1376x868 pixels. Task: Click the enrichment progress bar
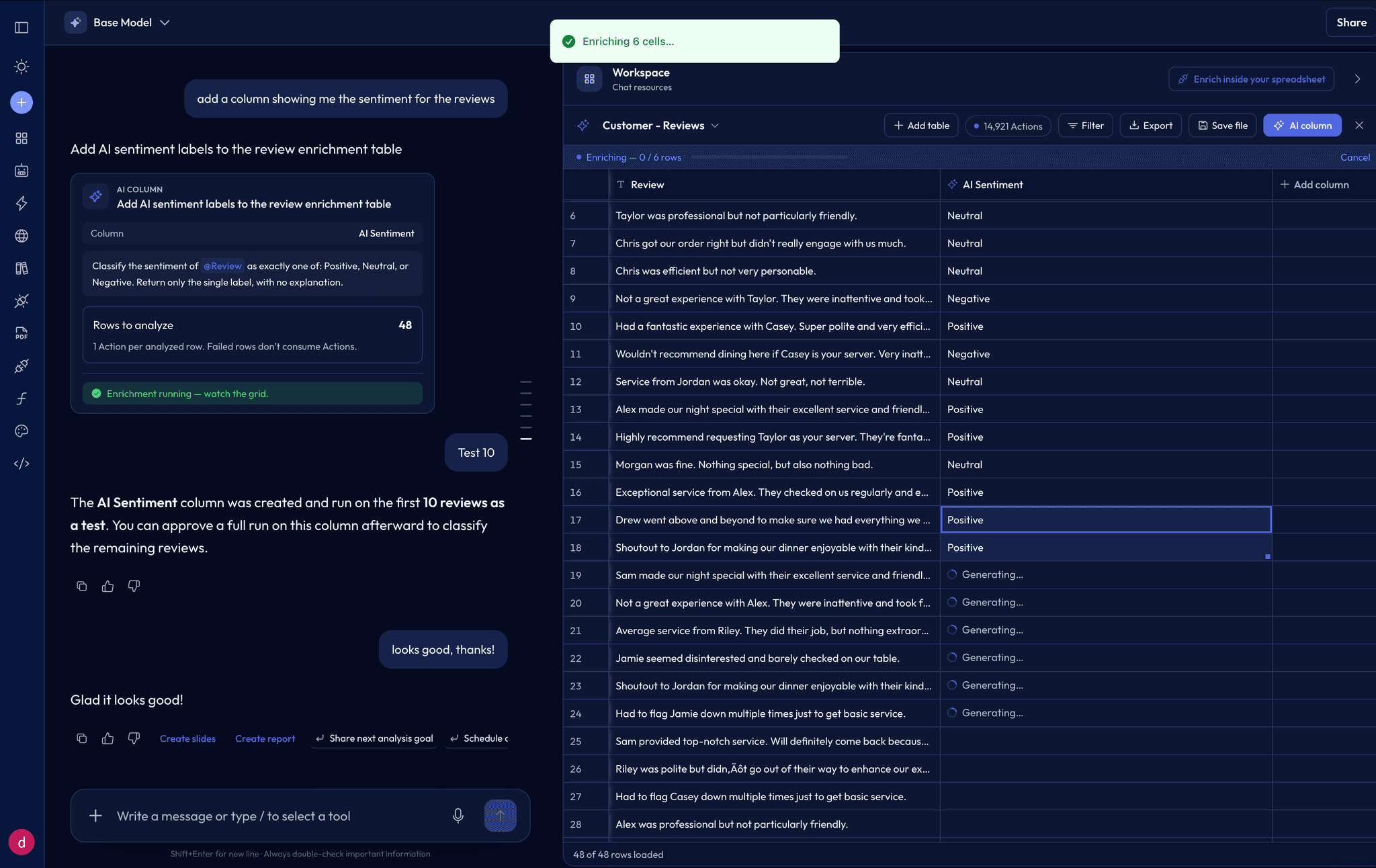pos(769,157)
